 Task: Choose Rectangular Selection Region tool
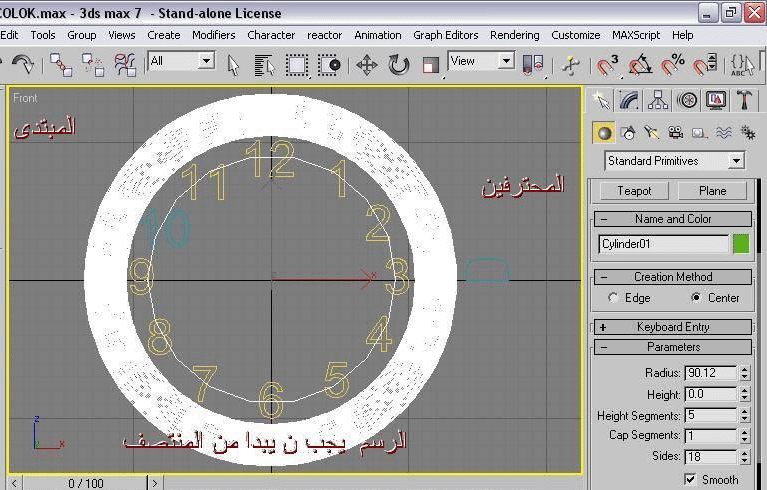pos(297,65)
